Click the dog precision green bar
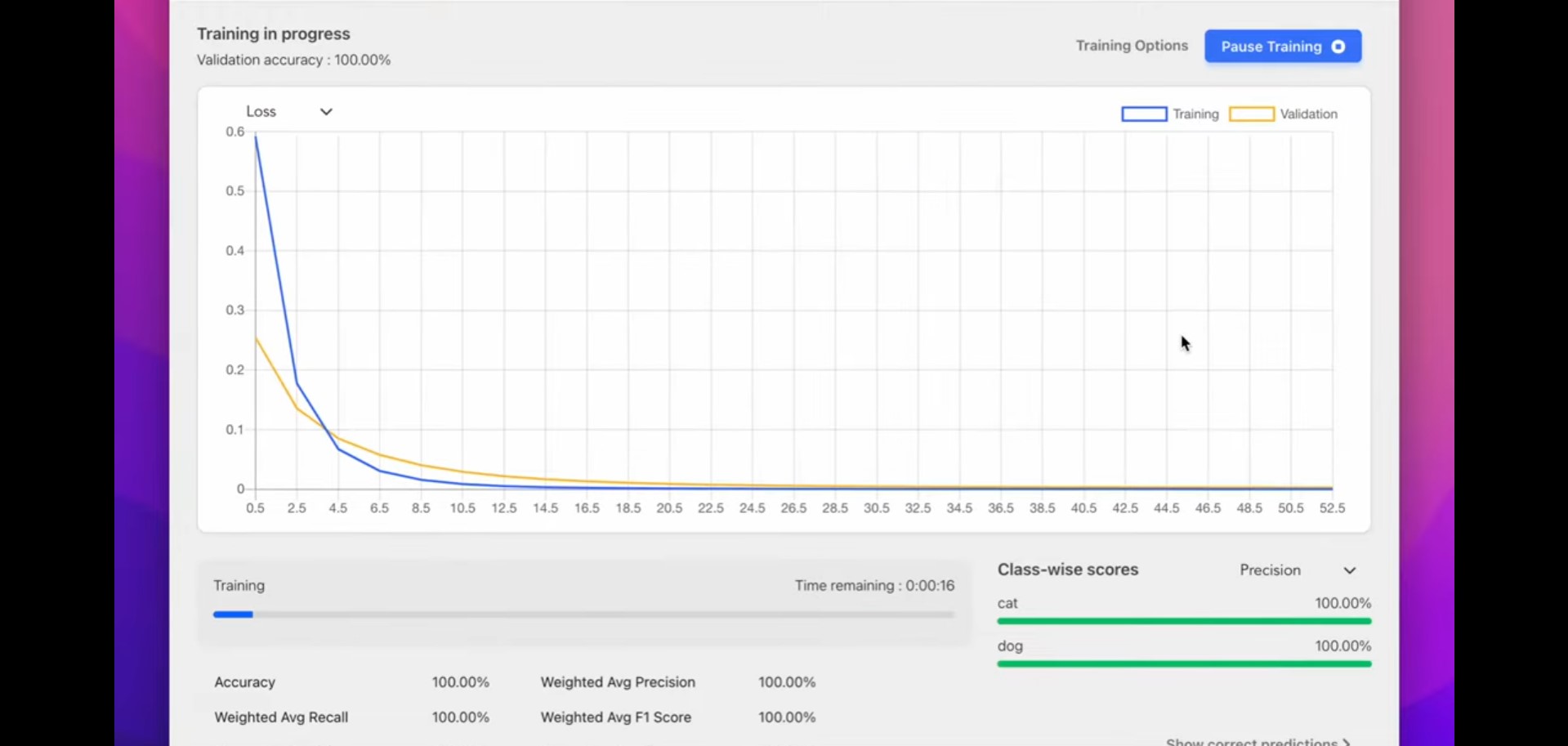The width and height of the screenshot is (1568, 746). (x=1184, y=664)
